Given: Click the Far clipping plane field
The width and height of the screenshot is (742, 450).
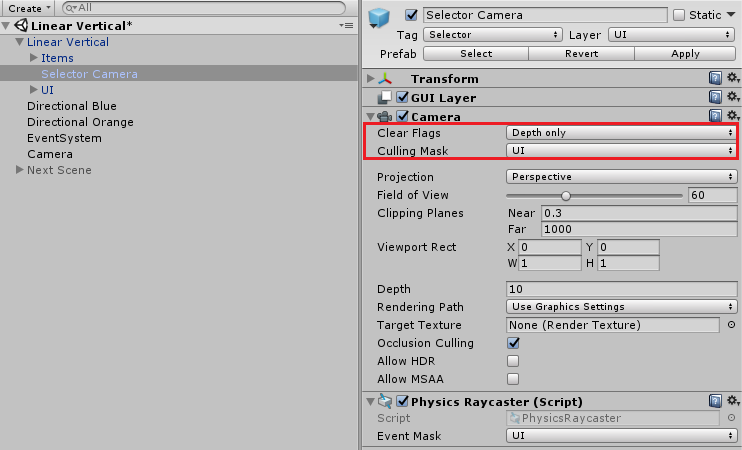Looking at the screenshot, I should coord(639,229).
